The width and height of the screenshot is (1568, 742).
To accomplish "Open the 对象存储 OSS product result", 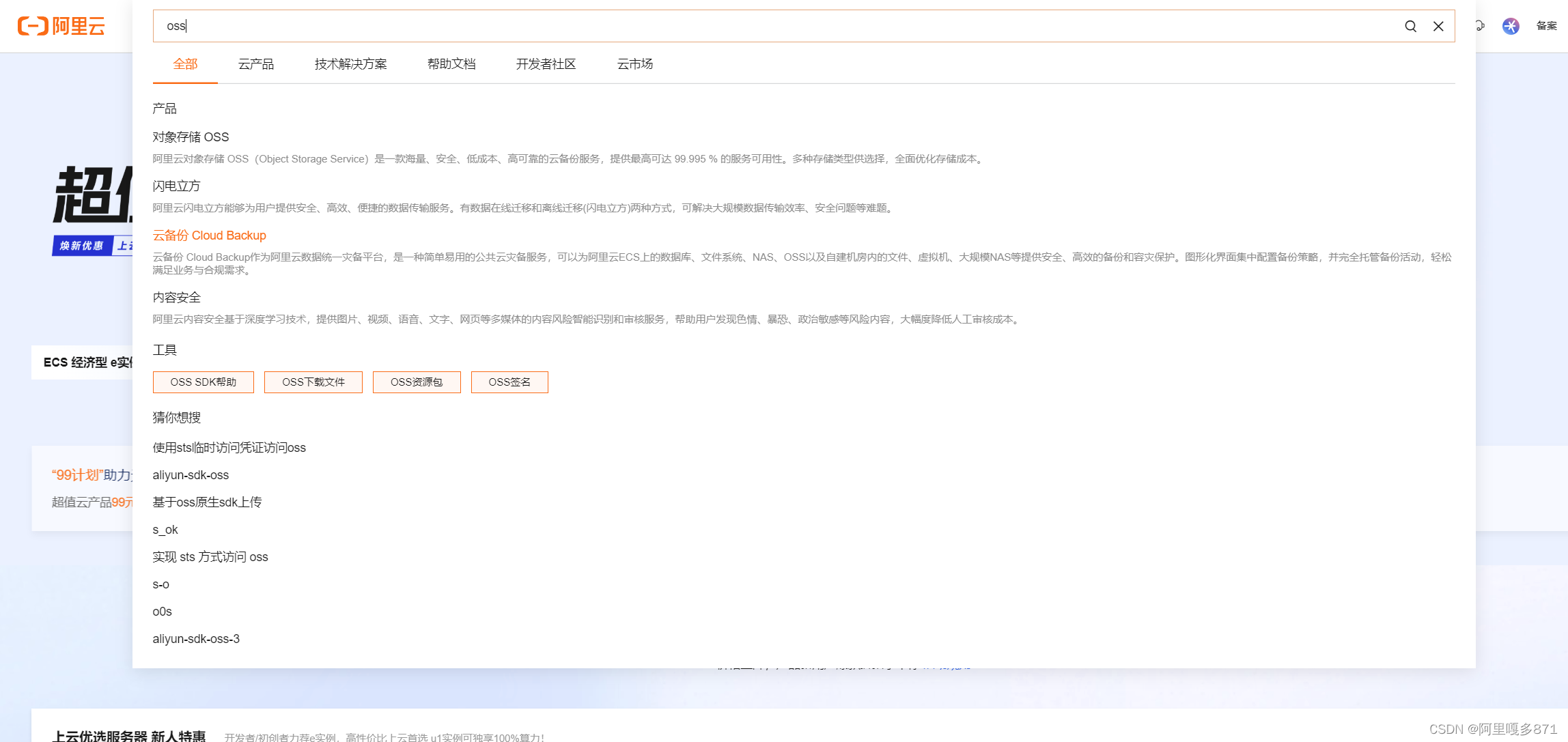I will point(191,137).
